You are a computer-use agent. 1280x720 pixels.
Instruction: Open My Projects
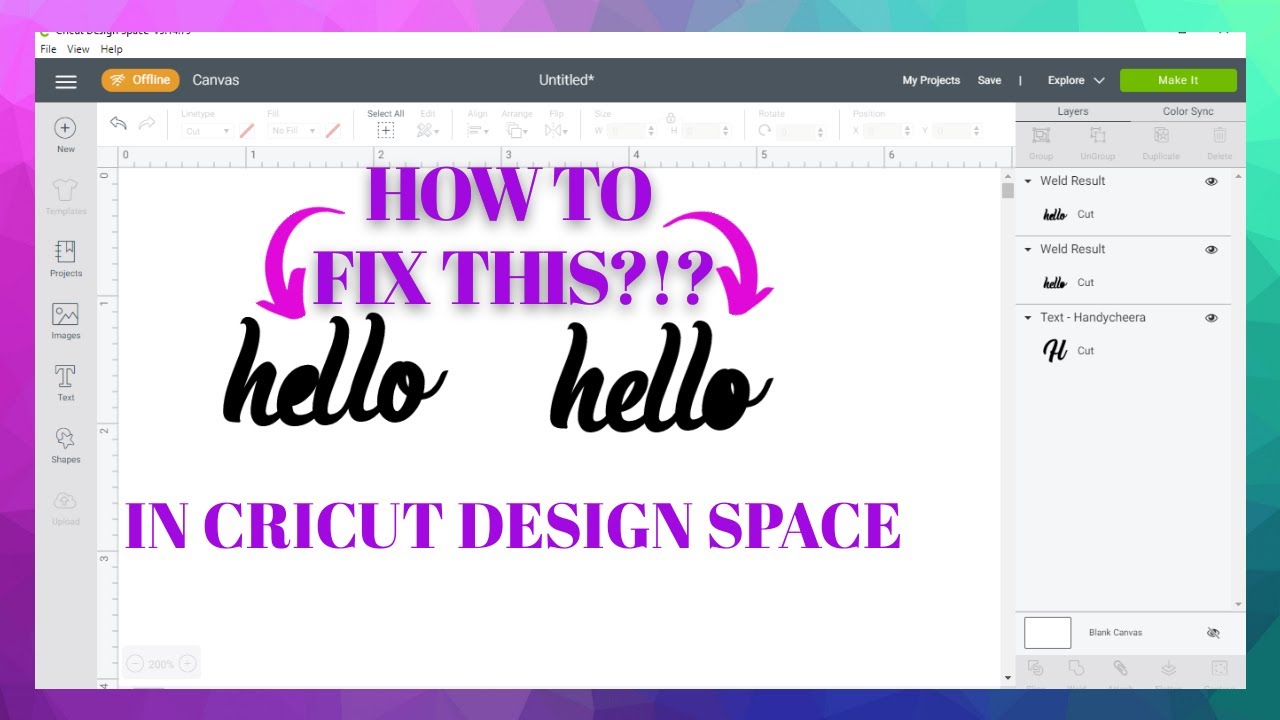pos(931,81)
